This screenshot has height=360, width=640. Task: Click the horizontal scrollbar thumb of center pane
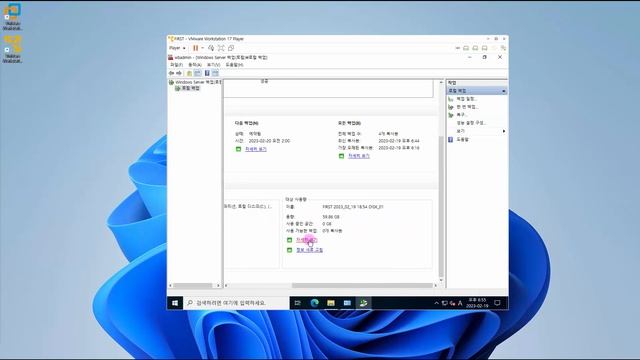362,285
